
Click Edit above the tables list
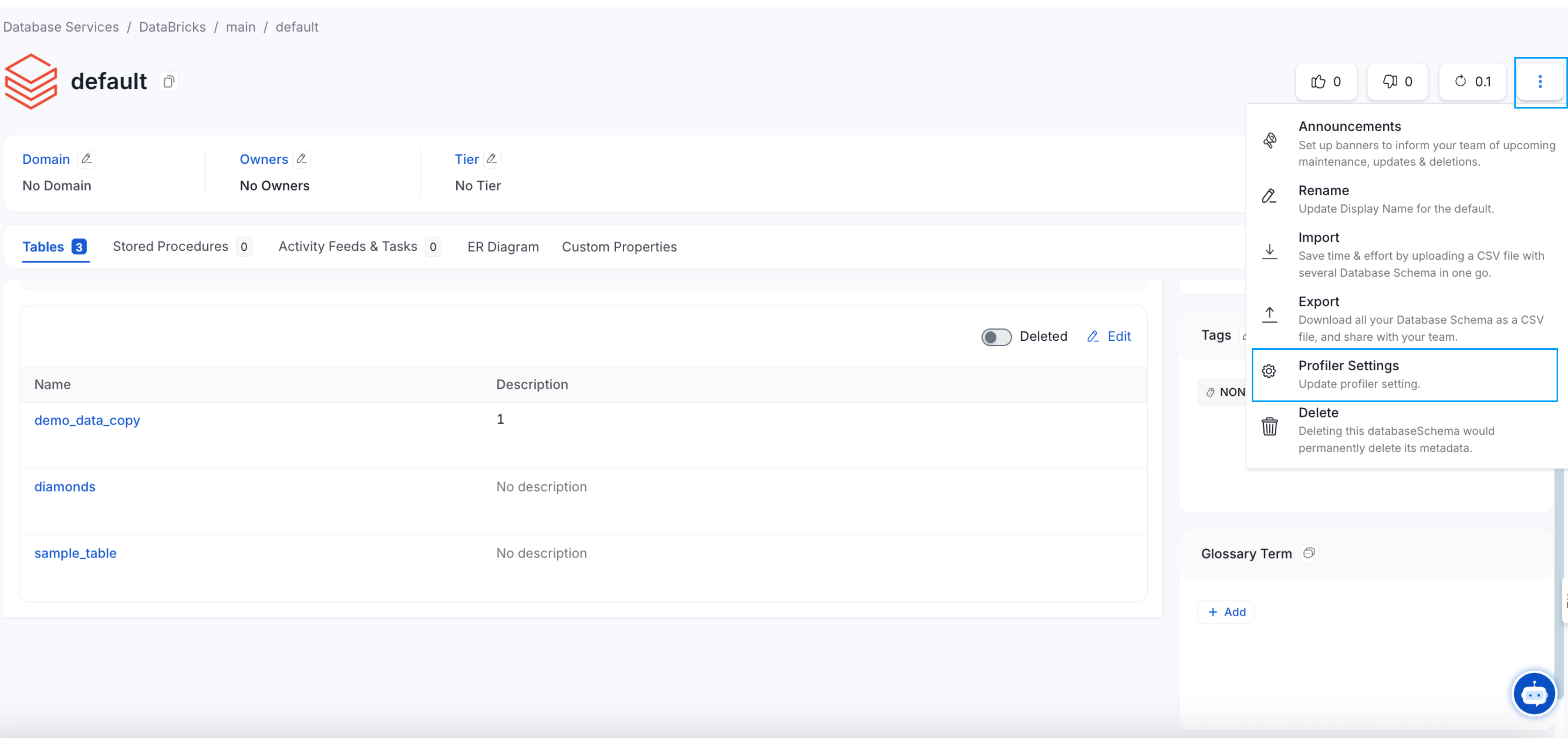click(1109, 336)
